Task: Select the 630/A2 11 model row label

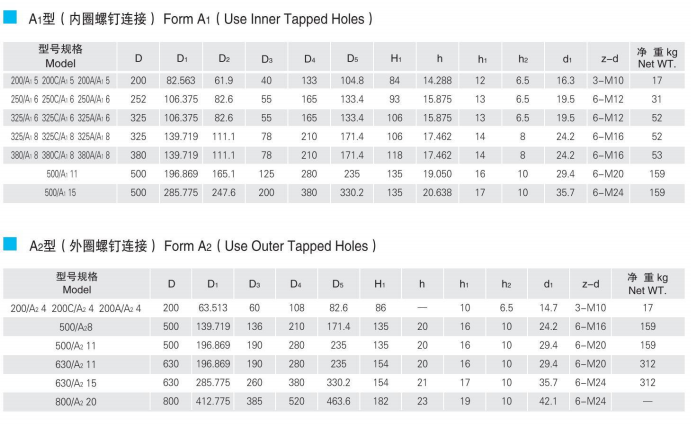Action: 76,364
